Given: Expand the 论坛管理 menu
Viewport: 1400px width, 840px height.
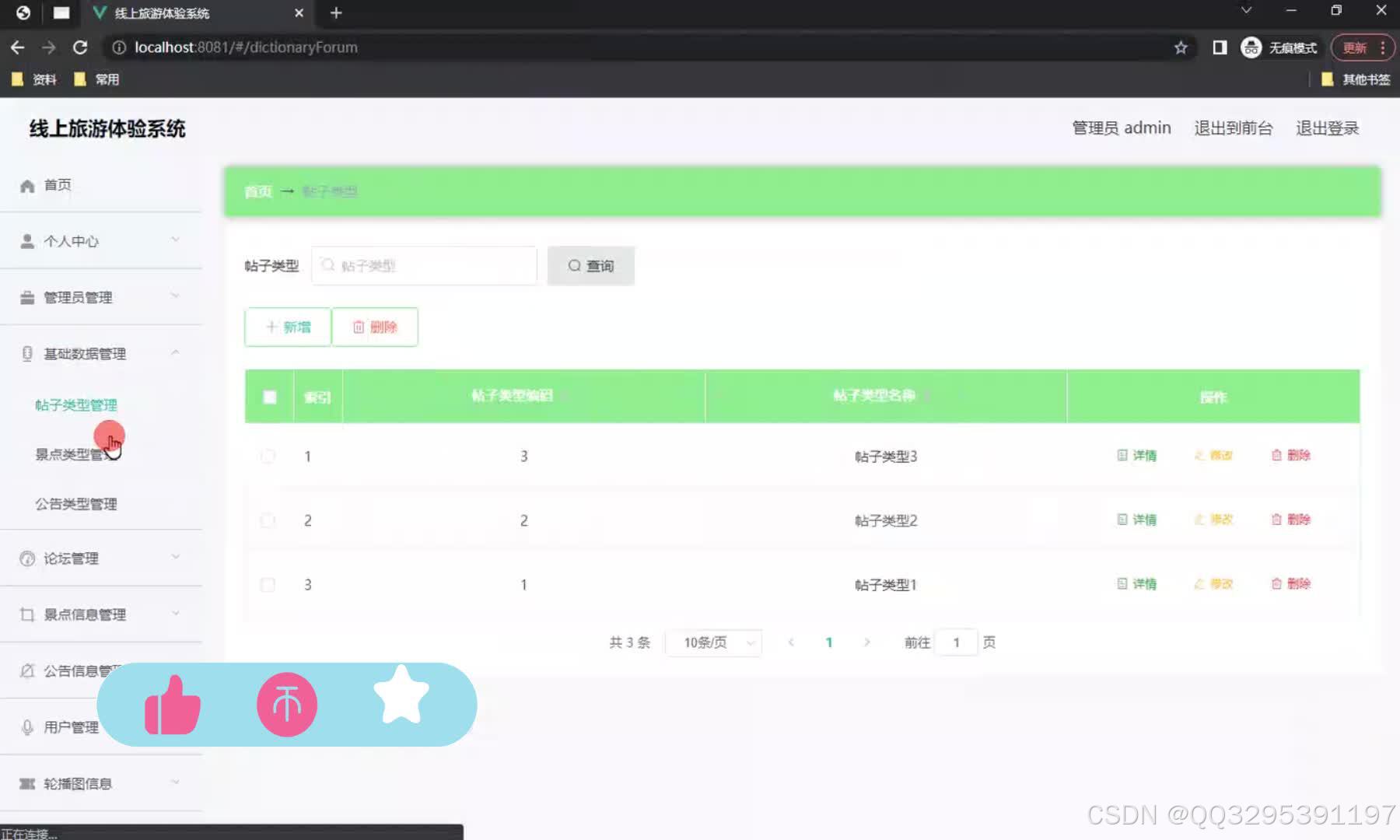Looking at the screenshot, I should [101, 558].
